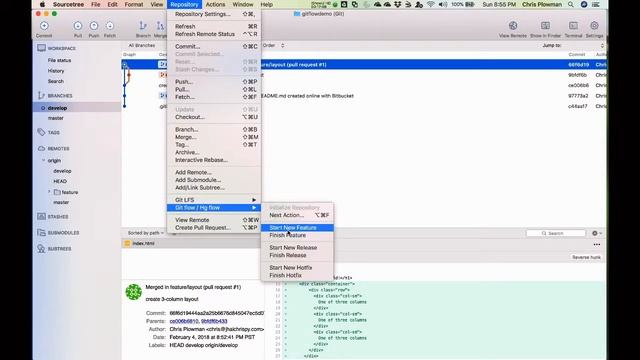Select View Remote in Repository menu
The height and width of the screenshot is (360, 640).
[214, 220]
